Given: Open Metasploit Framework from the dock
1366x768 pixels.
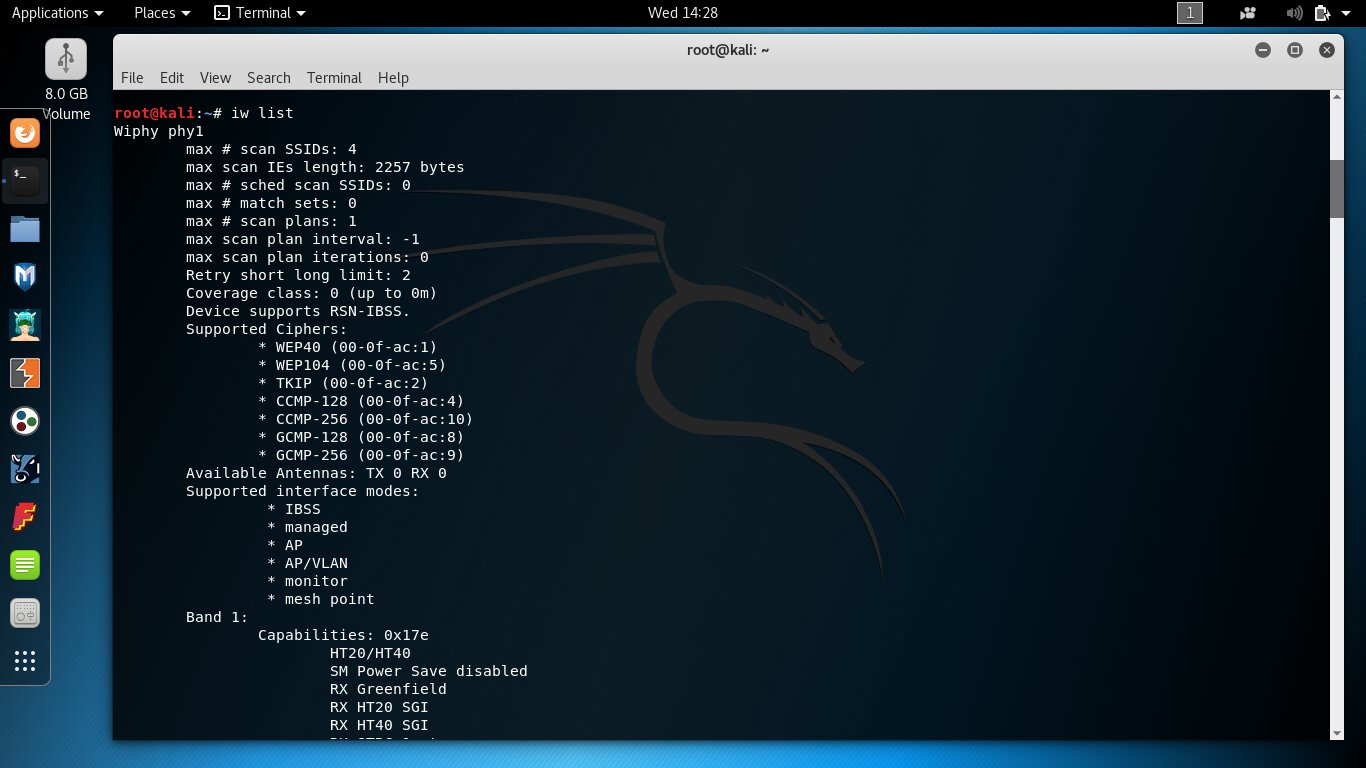Looking at the screenshot, I should tap(25, 277).
